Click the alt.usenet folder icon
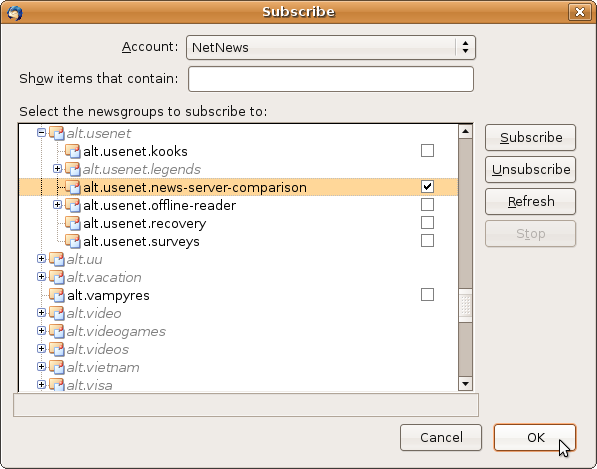This screenshot has height=469, width=597. tap(57, 133)
